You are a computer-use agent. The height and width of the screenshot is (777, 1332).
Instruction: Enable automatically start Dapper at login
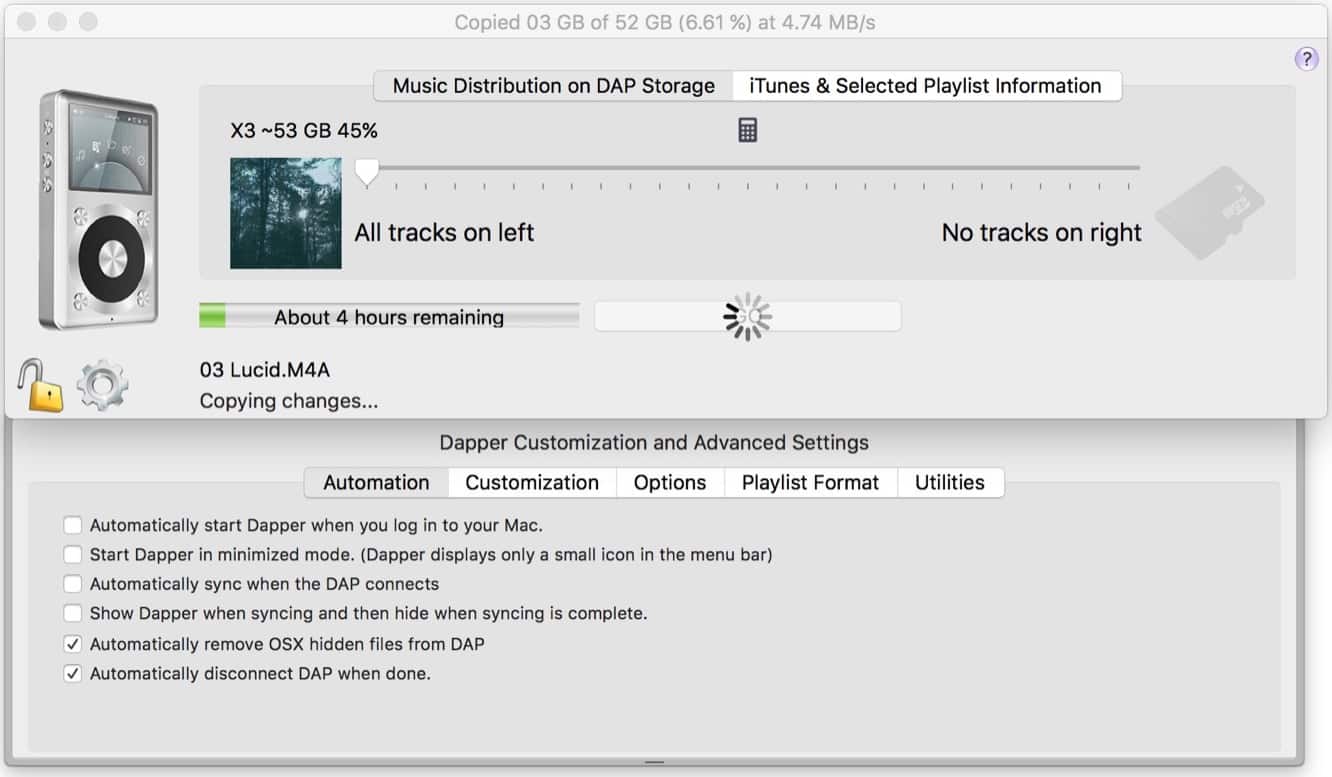73,525
